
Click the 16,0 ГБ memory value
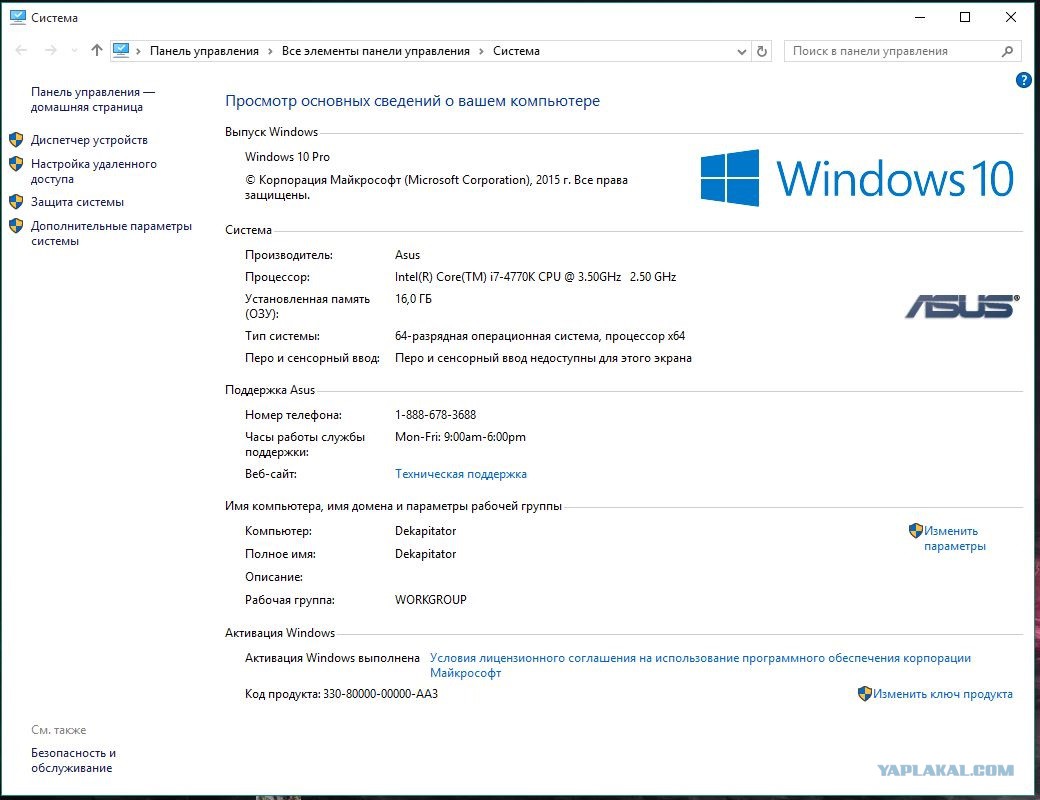tap(413, 299)
